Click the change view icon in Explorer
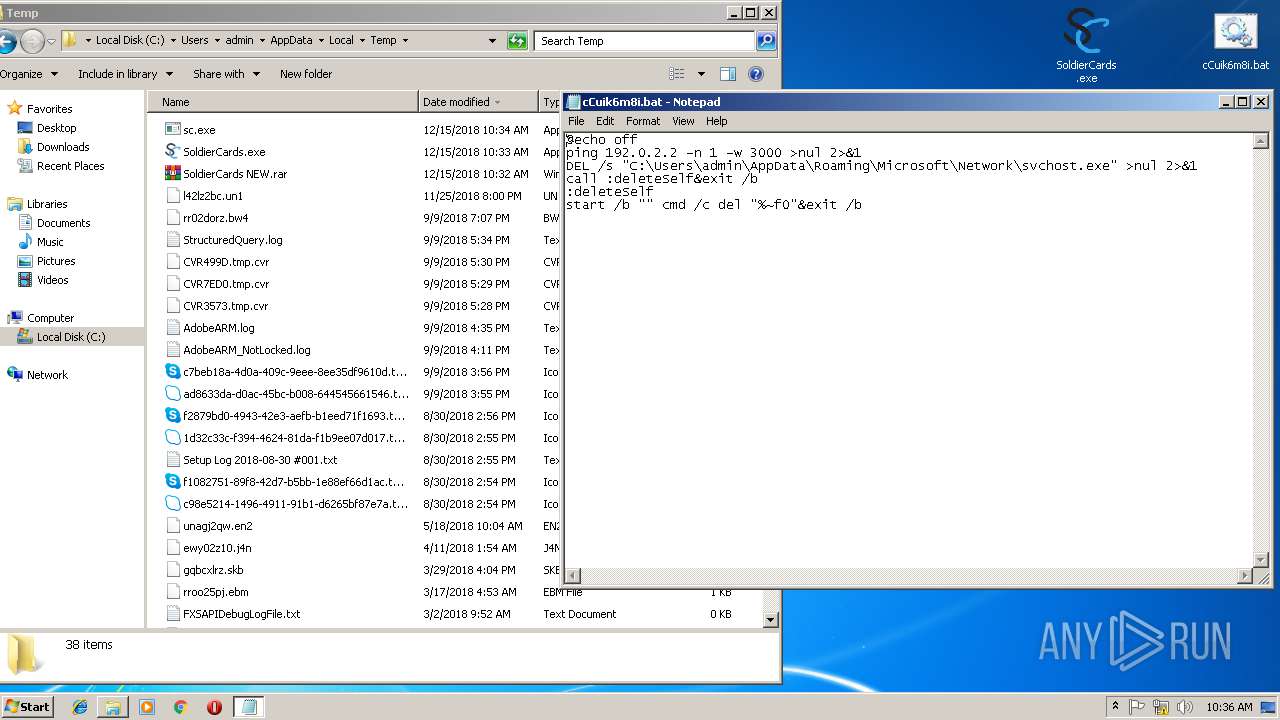 (677, 74)
